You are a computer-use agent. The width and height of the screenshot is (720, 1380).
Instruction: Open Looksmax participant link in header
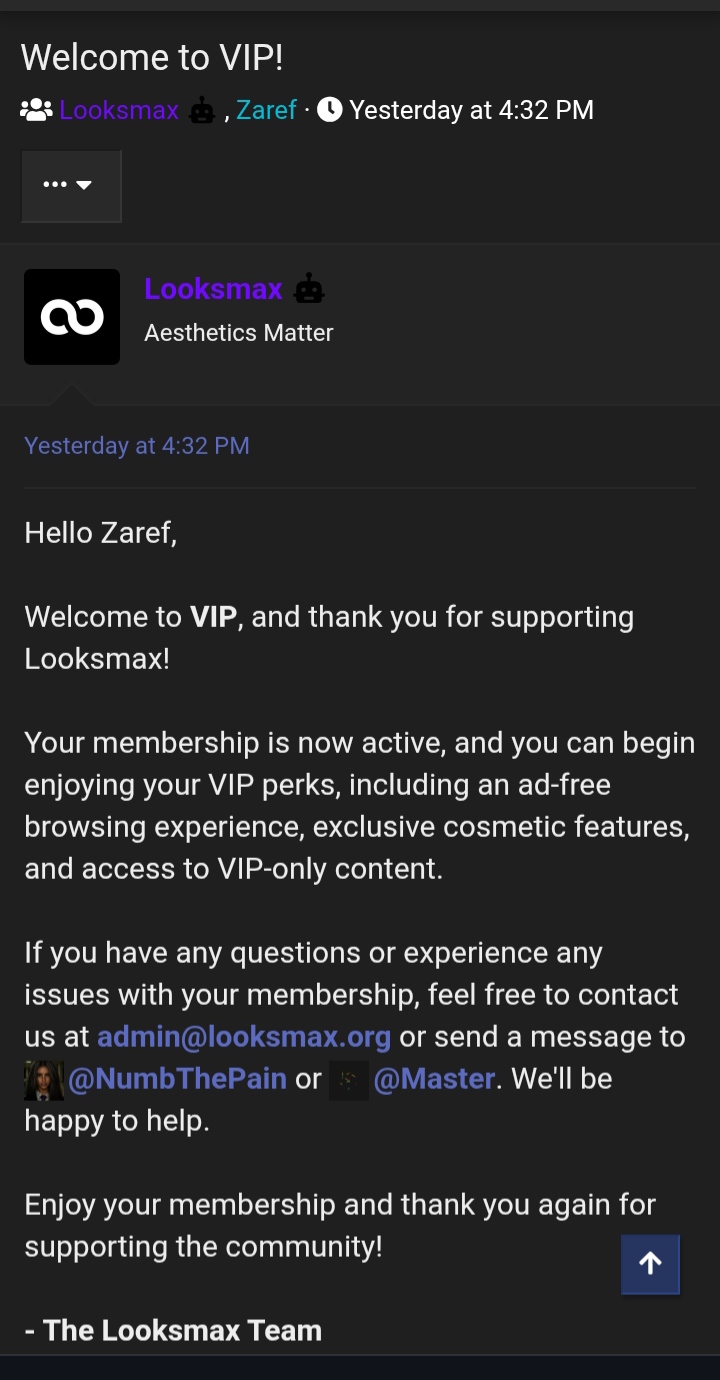[x=119, y=110]
